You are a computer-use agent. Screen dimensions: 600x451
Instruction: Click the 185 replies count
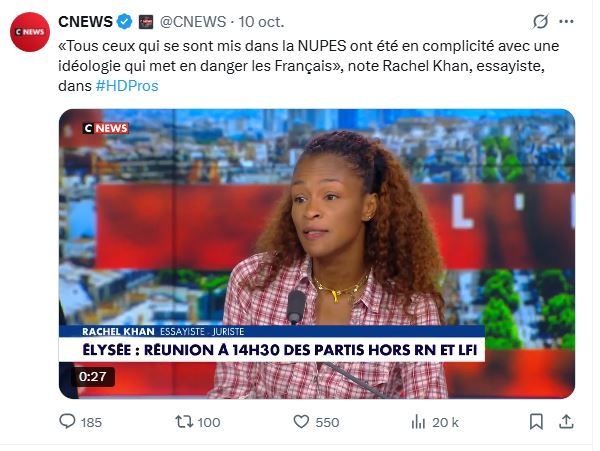[91, 422]
